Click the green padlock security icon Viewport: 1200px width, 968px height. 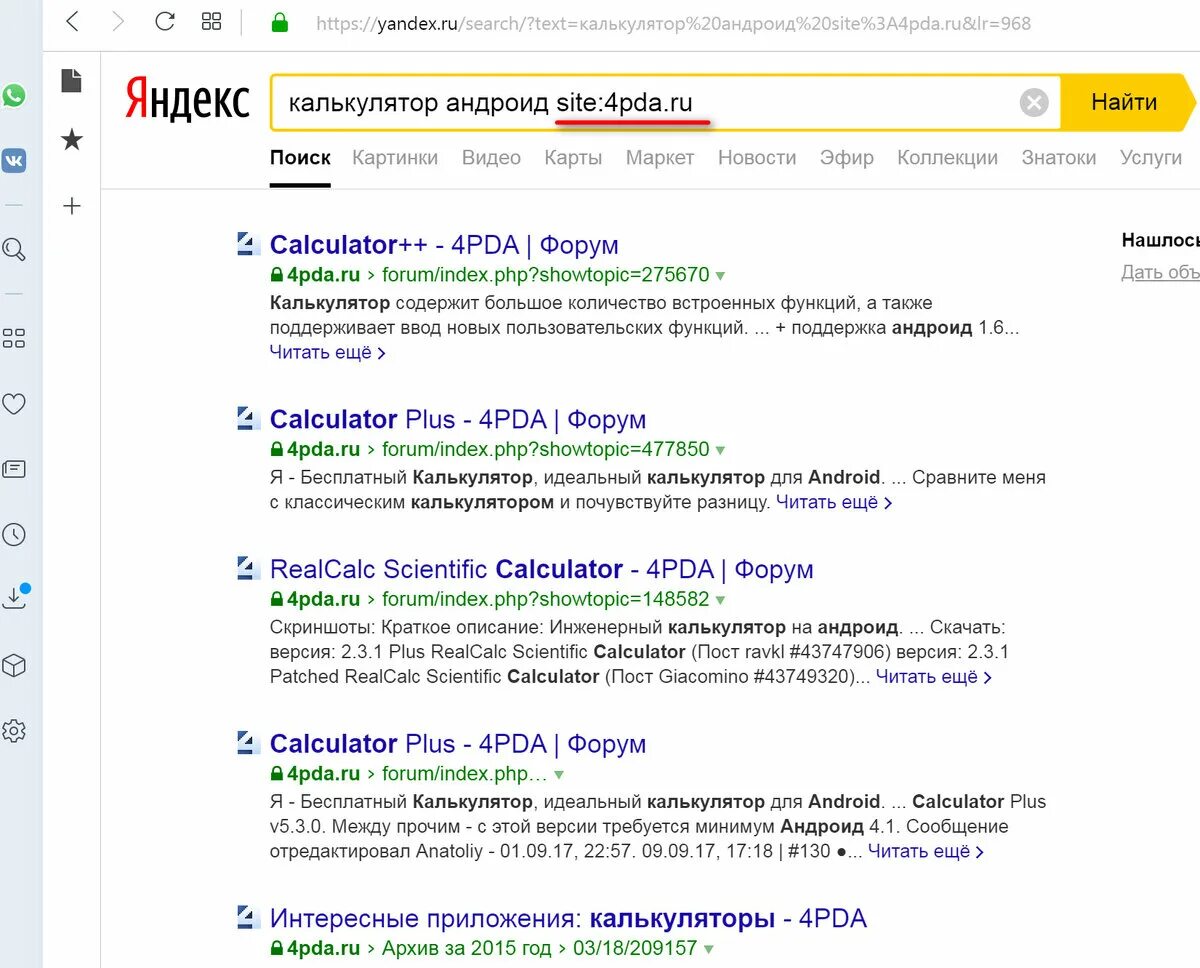tap(280, 22)
